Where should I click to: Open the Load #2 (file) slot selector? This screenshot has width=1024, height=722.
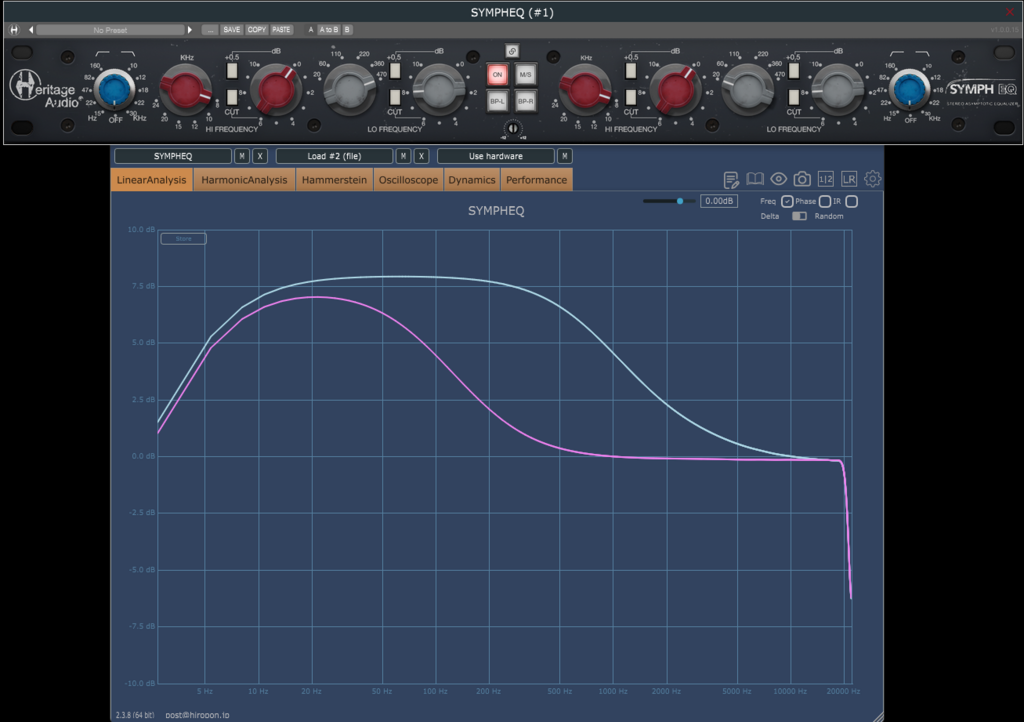point(334,156)
